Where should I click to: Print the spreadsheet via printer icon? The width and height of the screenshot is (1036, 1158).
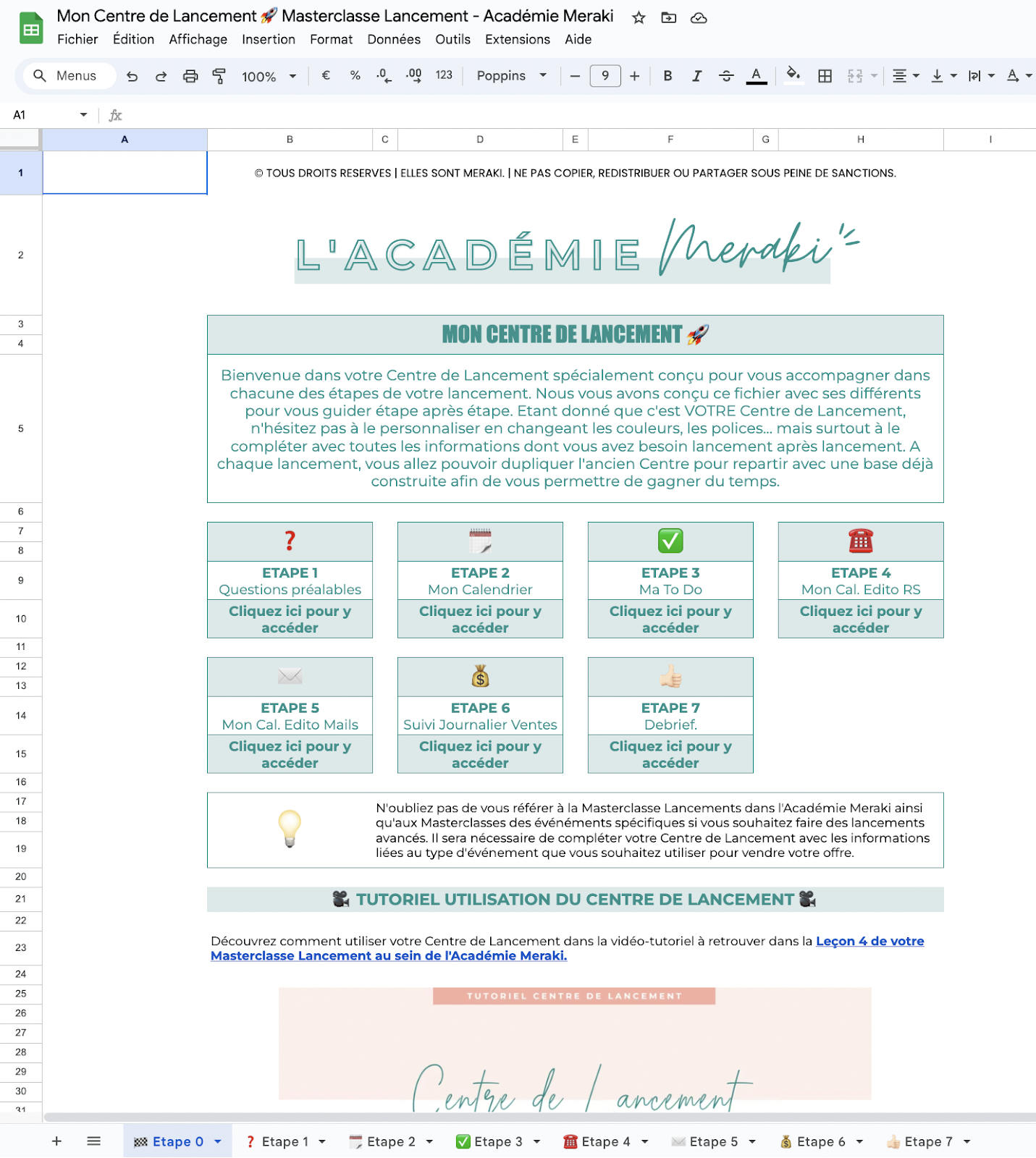click(190, 76)
